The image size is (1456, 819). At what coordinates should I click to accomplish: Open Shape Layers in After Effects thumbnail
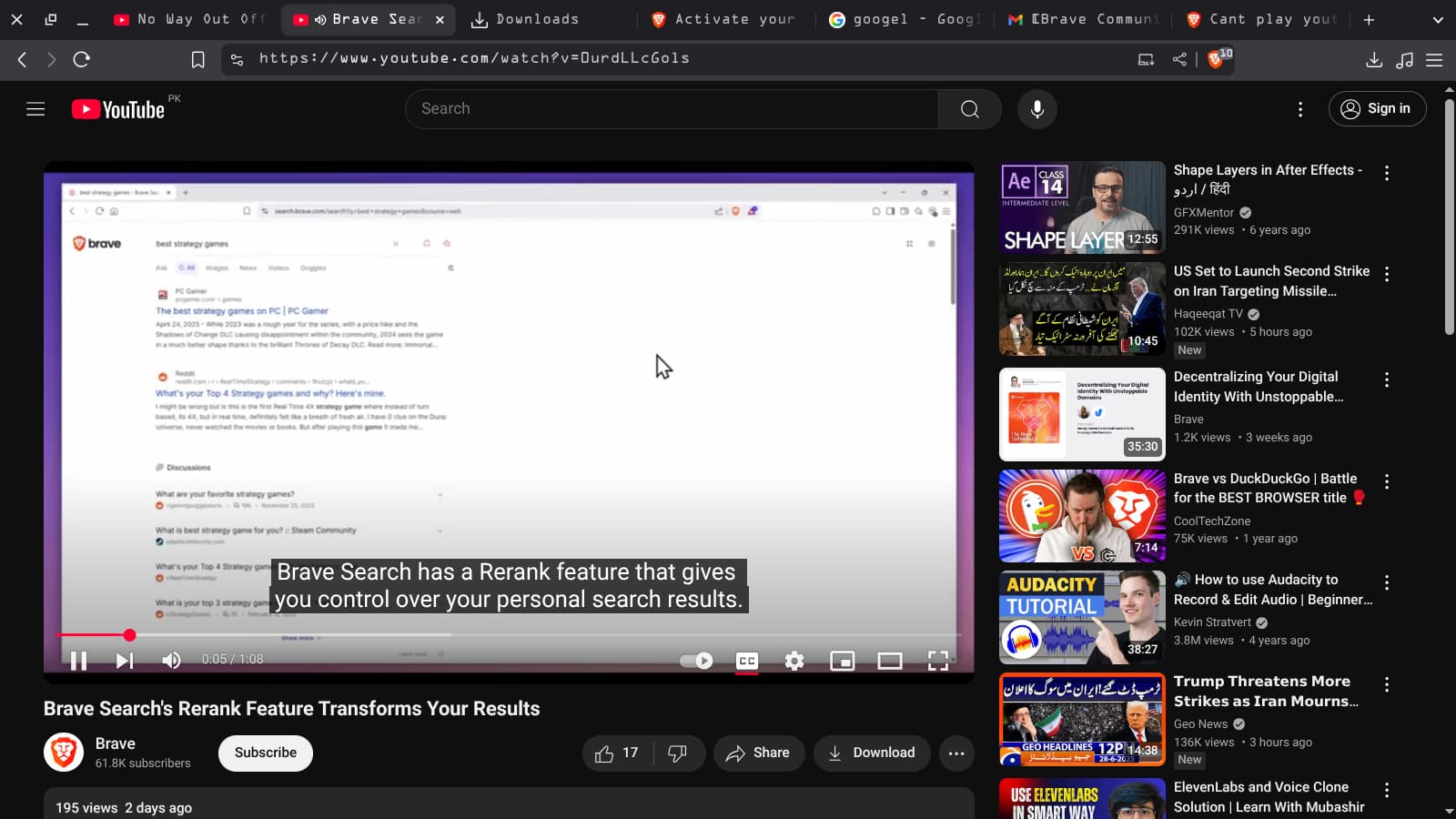1082,207
